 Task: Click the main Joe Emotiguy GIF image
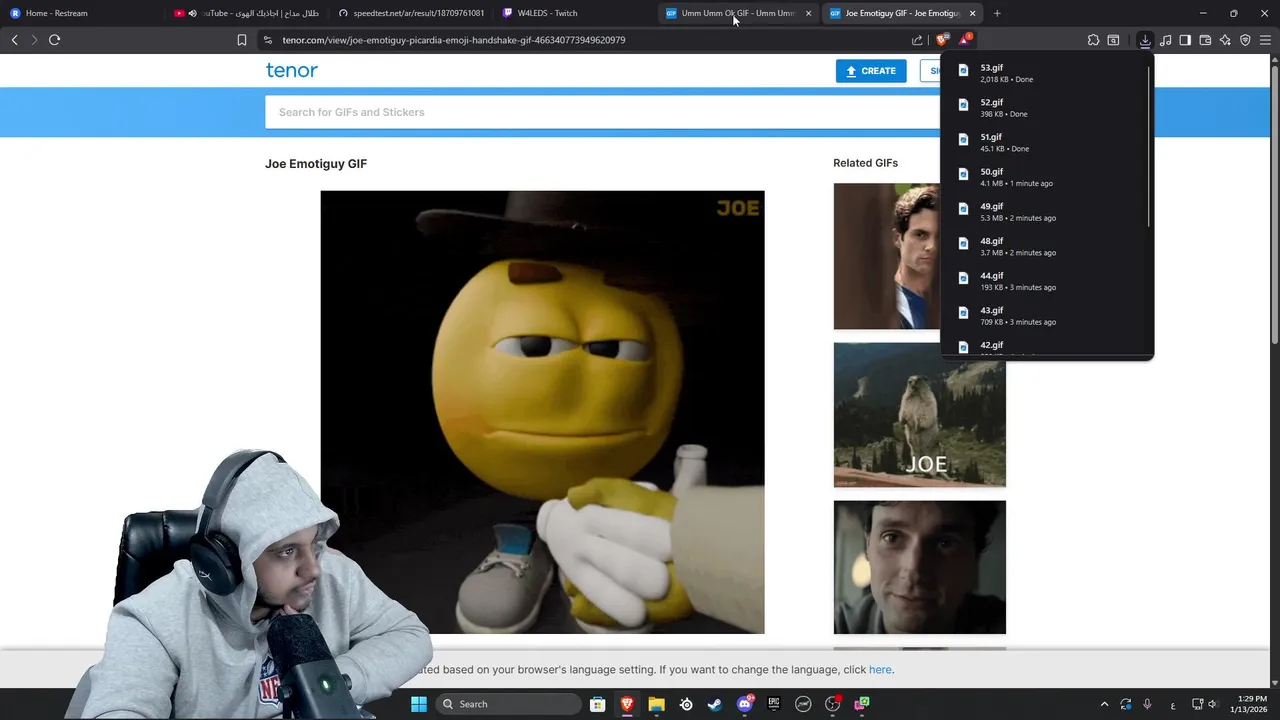coord(542,412)
